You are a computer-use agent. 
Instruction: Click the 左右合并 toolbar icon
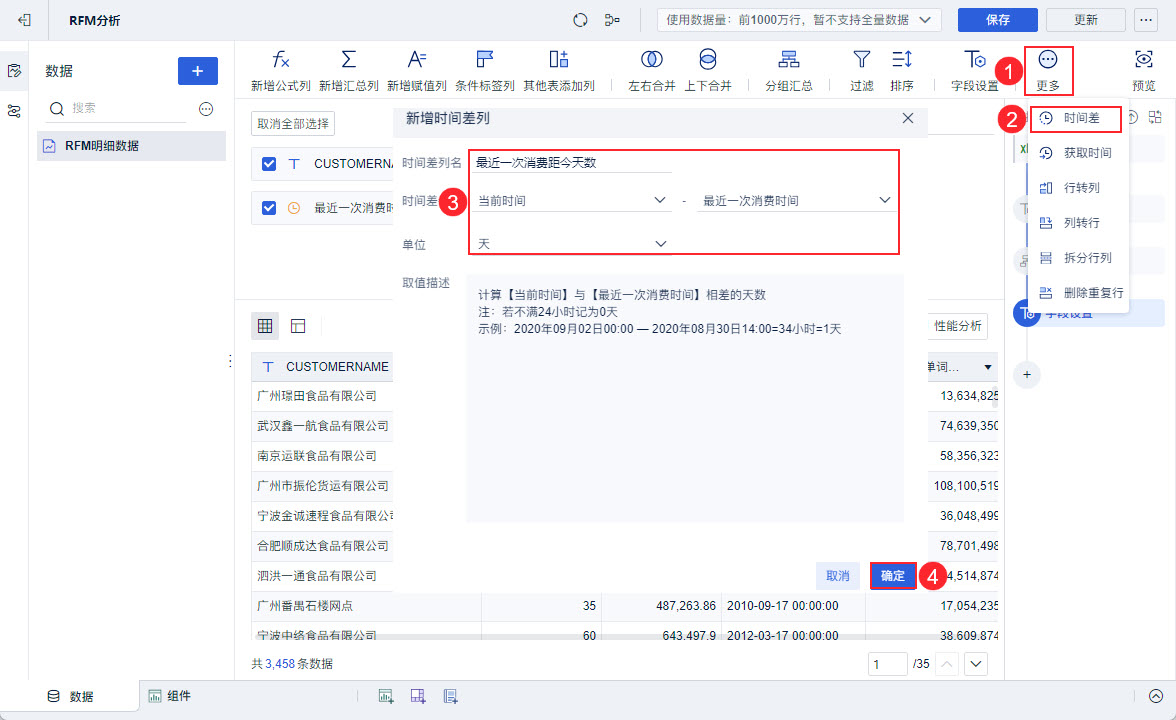[652, 59]
